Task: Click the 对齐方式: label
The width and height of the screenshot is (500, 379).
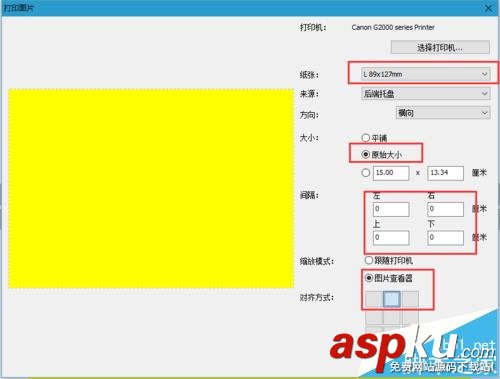Action: (x=317, y=297)
